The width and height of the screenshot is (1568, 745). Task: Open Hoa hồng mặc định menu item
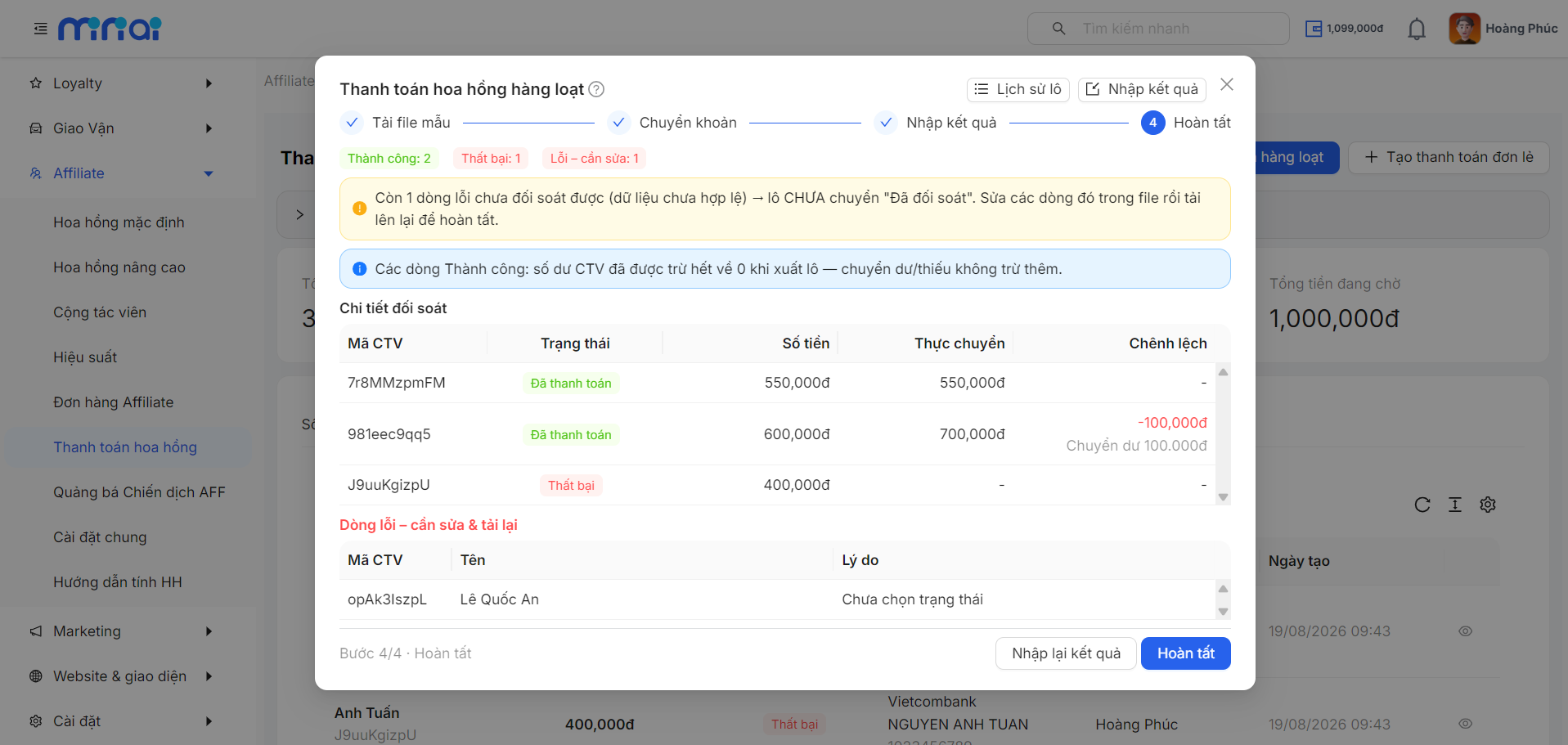click(x=119, y=222)
